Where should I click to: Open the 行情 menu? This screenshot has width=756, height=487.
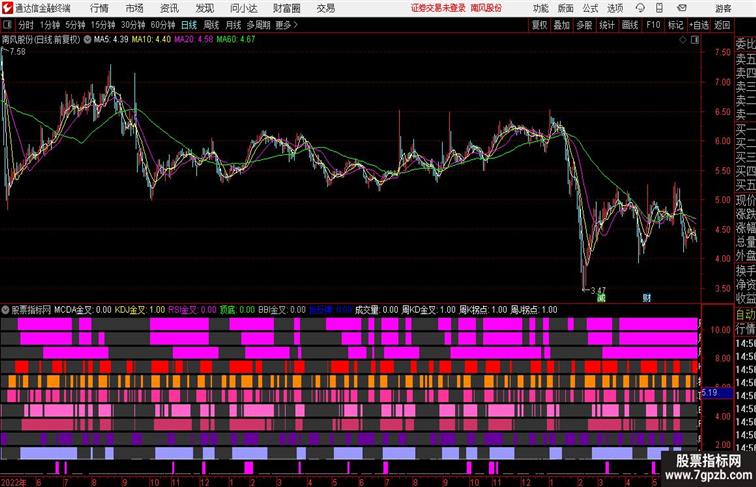99,8
